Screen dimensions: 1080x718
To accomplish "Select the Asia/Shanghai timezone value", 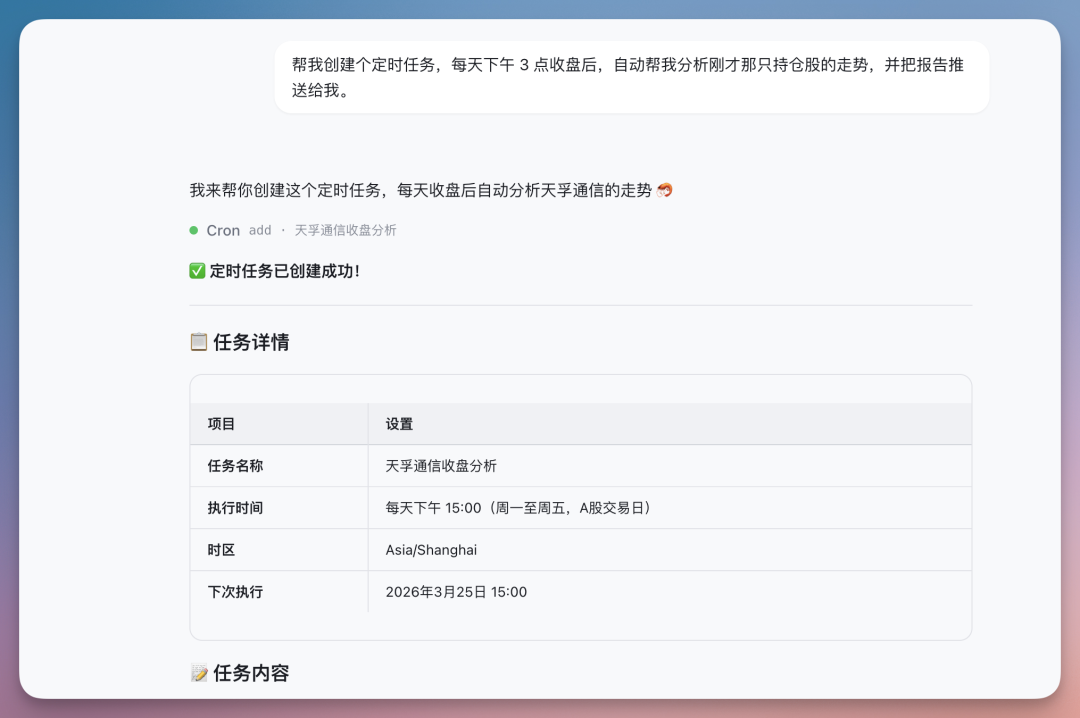I will pos(431,549).
